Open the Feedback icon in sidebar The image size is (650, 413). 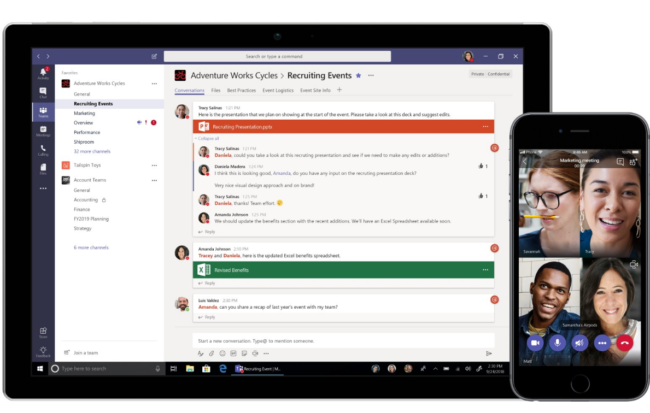tap(43, 352)
